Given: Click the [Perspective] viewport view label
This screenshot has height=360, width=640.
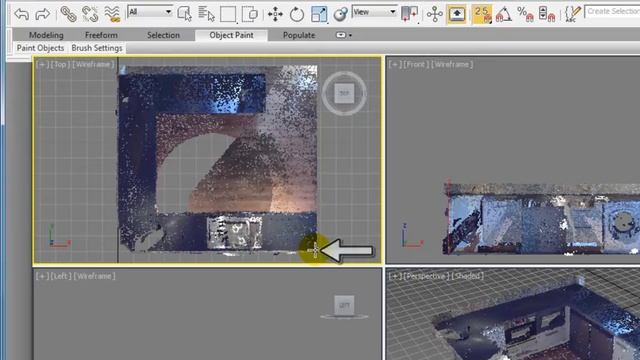Looking at the screenshot, I should click(x=426, y=276).
